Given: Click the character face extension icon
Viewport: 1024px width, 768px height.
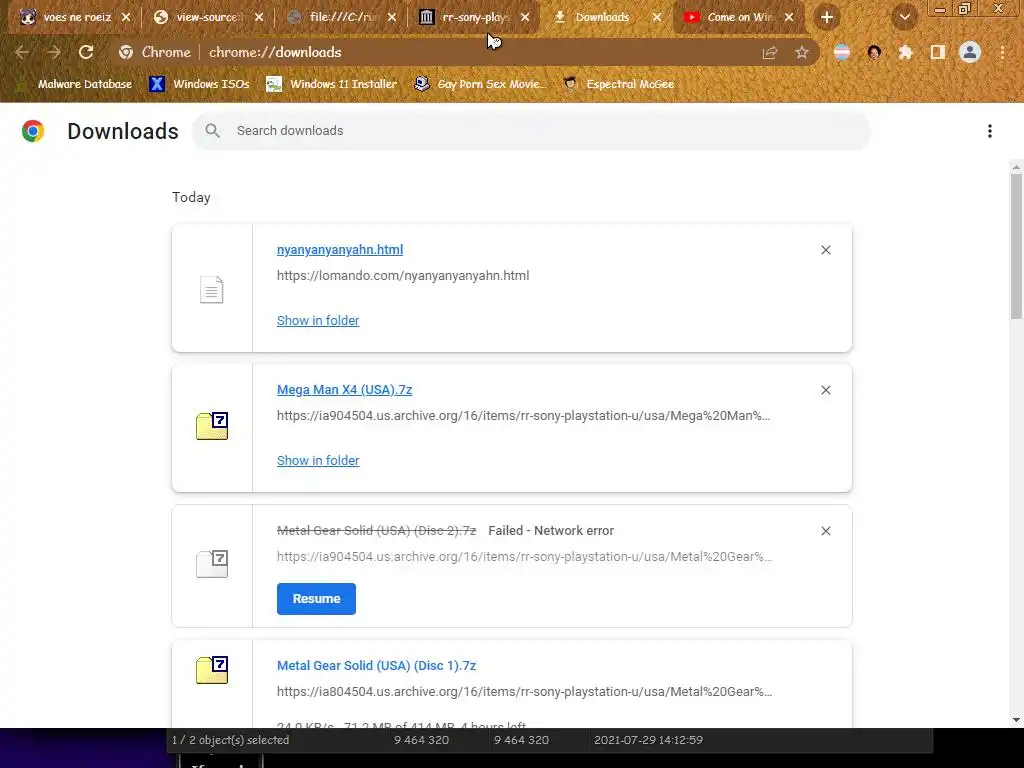Looking at the screenshot, I should 874,52.
